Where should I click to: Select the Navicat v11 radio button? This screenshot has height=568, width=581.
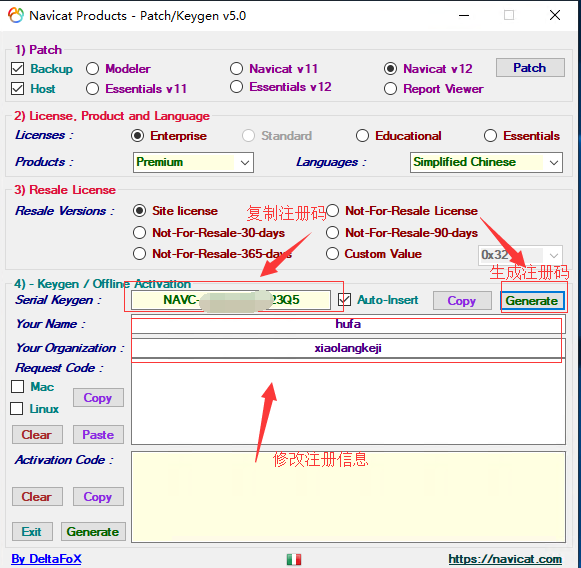click(x=236, y=69)
